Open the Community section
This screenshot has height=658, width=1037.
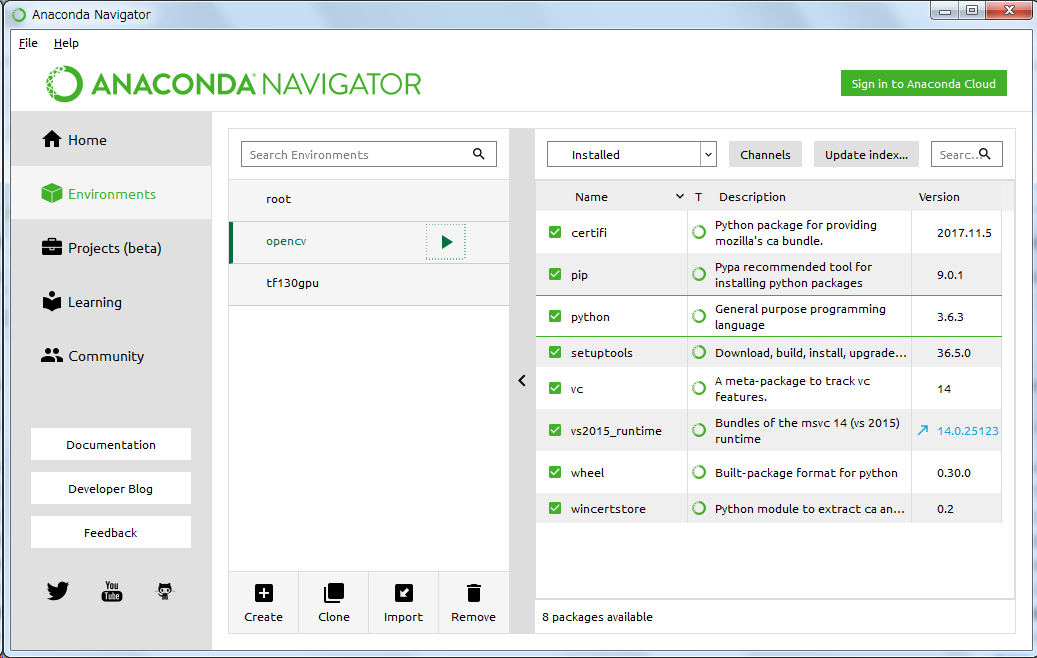point(111,356)
